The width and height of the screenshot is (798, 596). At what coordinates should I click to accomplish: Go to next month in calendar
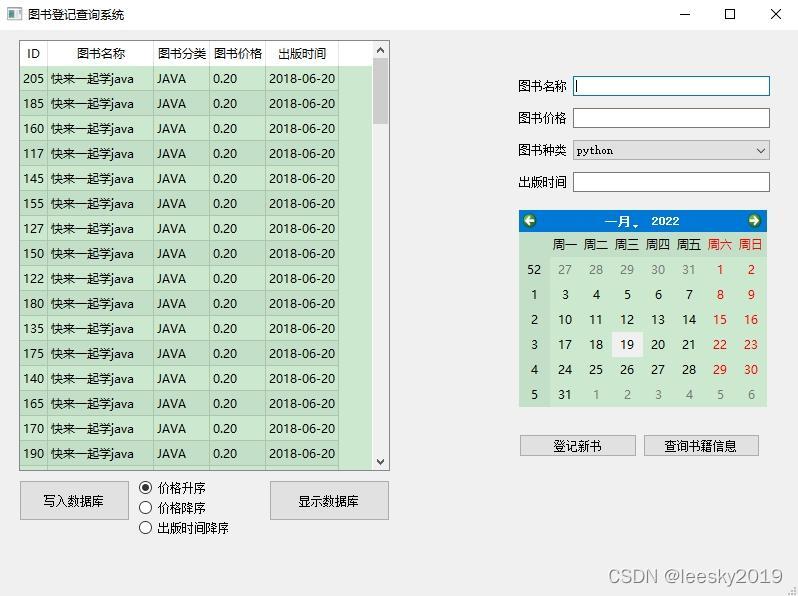(754, 221)
